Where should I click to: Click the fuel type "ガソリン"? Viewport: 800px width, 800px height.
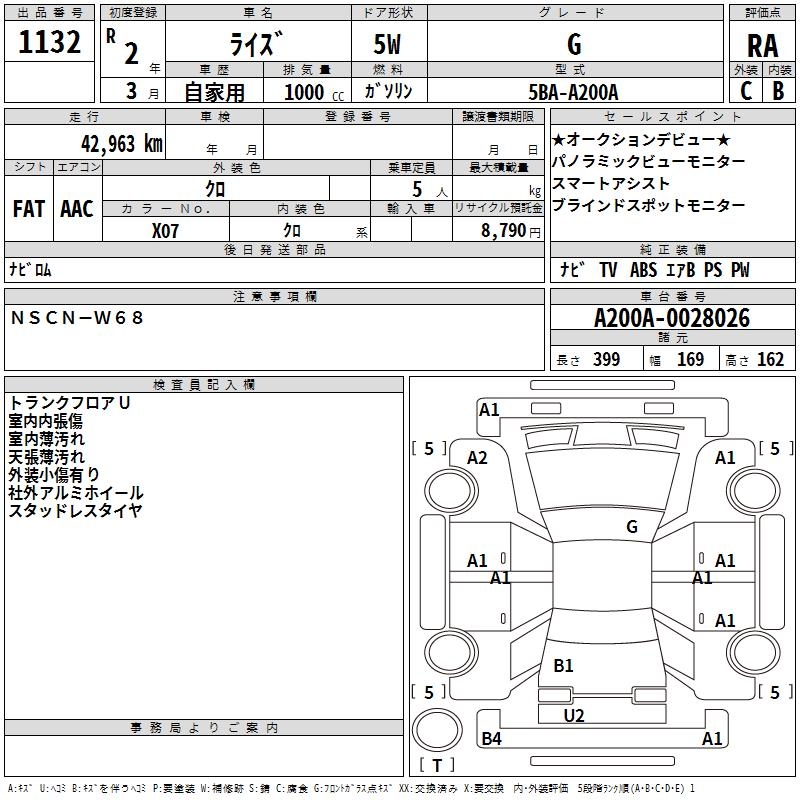[x=388, y=91]
